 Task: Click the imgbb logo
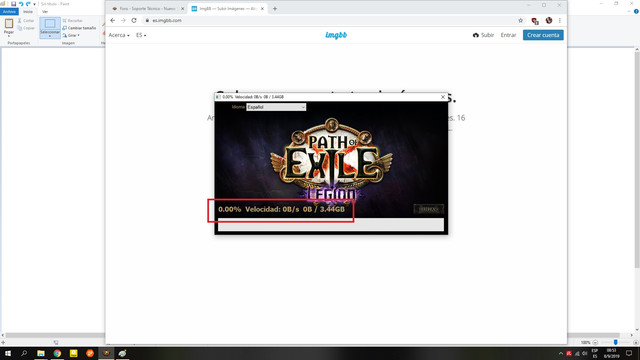click(x=336, y=35)
